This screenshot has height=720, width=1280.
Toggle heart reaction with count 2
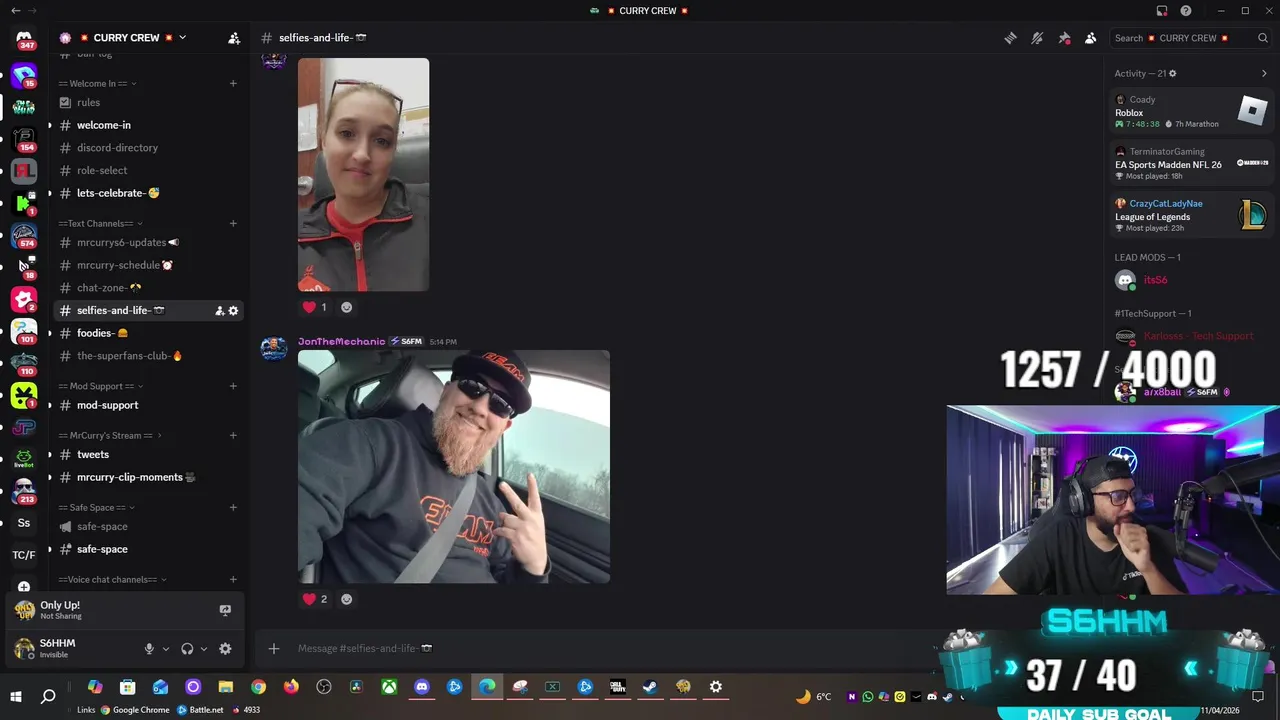[x=315, y=599]
